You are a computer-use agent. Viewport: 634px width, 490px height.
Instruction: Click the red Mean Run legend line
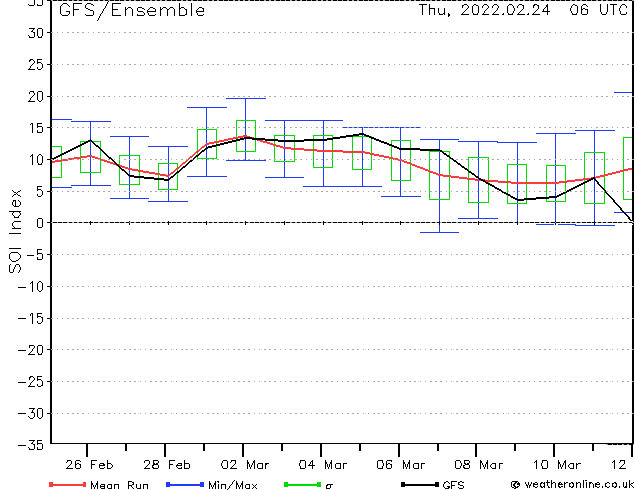[68, 484]
